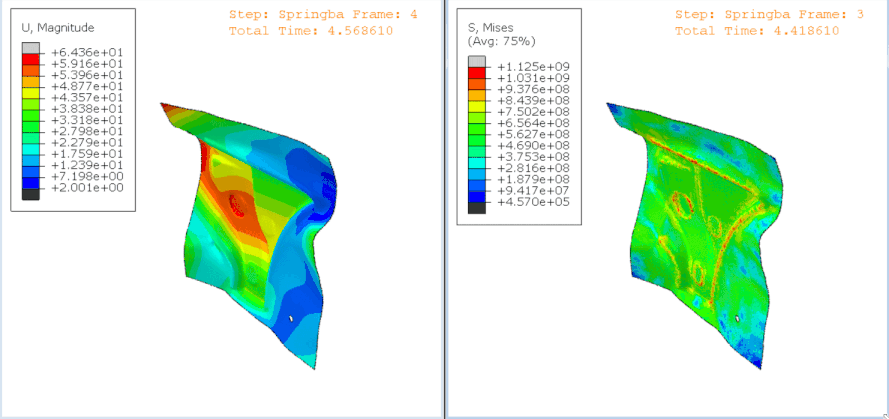Click the +7.502e+08 legend value

pyautogui.click(x=533, y=112)
